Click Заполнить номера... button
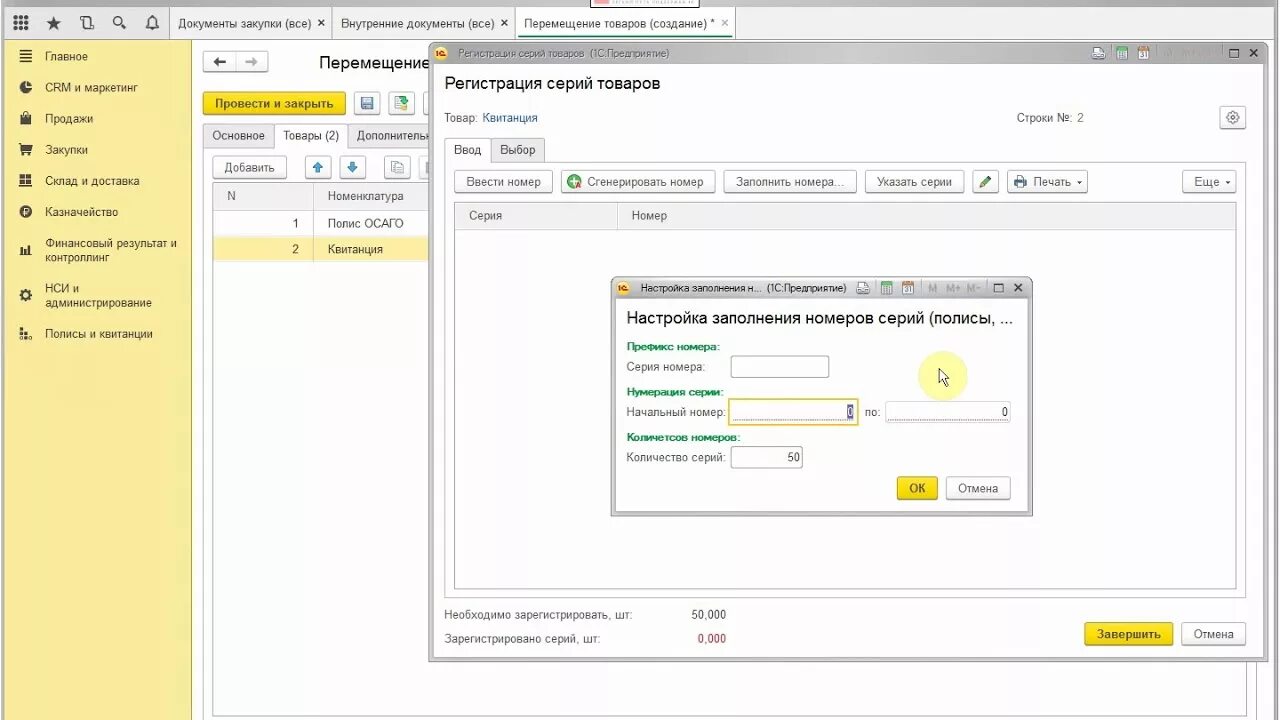This screenshot has width=1280, height=720. point(790,182)
